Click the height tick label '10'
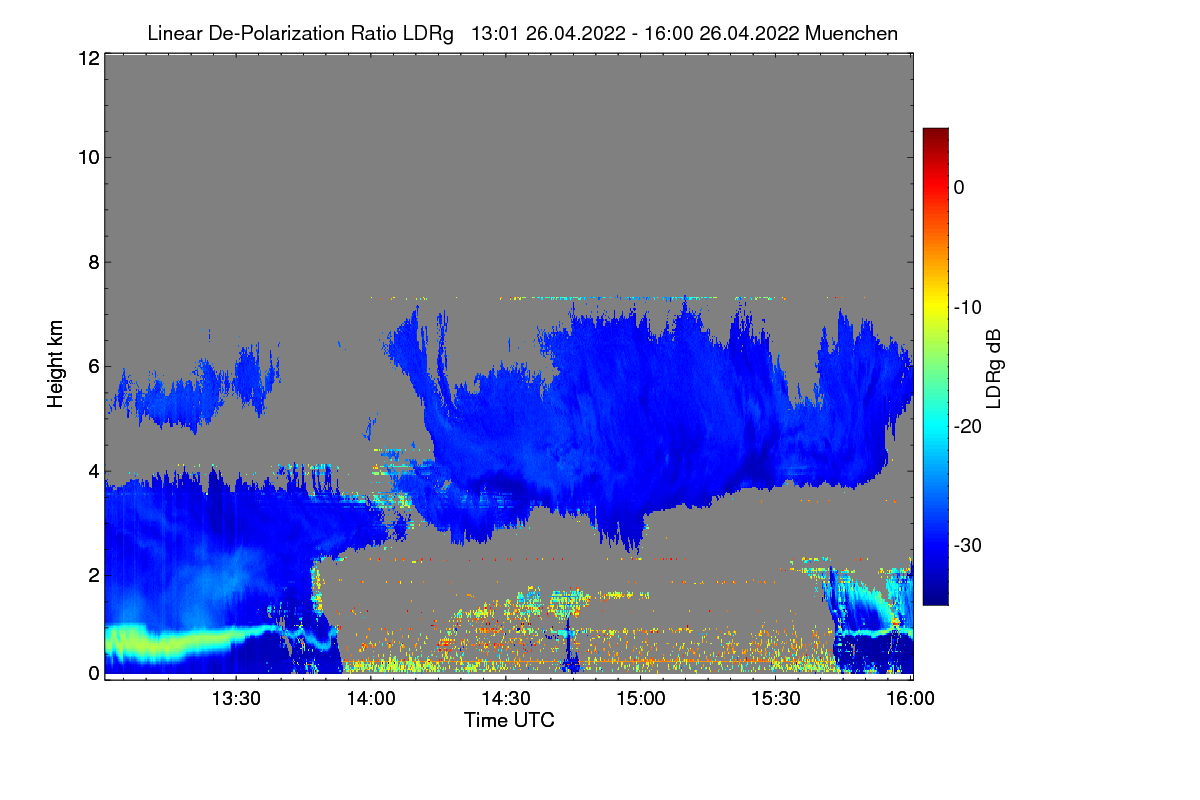1200x800 pixels. pyautogui.click(x=87, y=157)
